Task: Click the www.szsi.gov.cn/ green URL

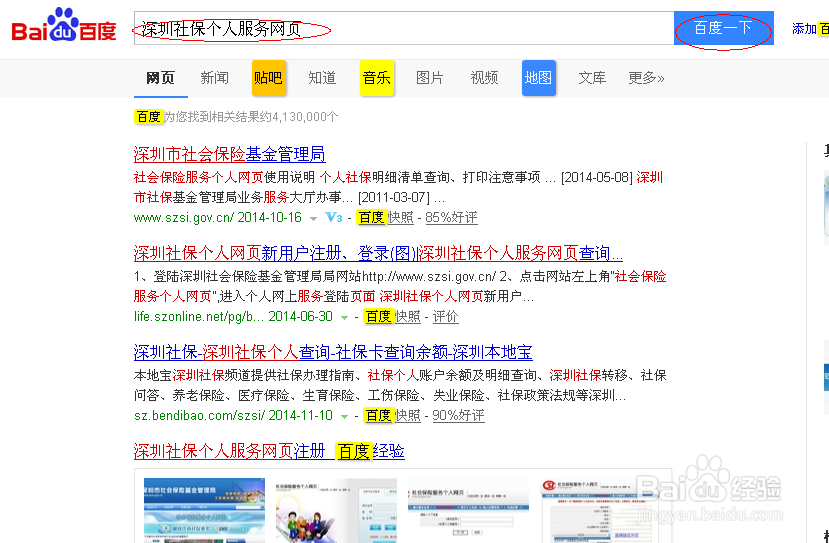Action: tap(184, 217)
